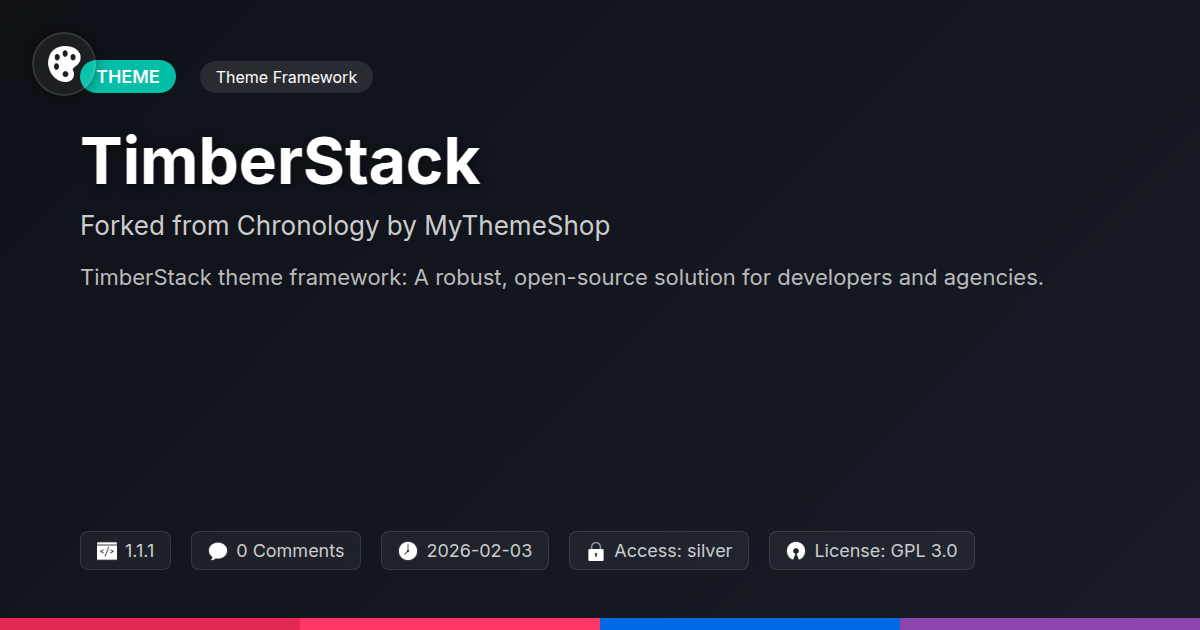
Task: Click the code version icon next to 1.1.1
Action: pos(107,551)
